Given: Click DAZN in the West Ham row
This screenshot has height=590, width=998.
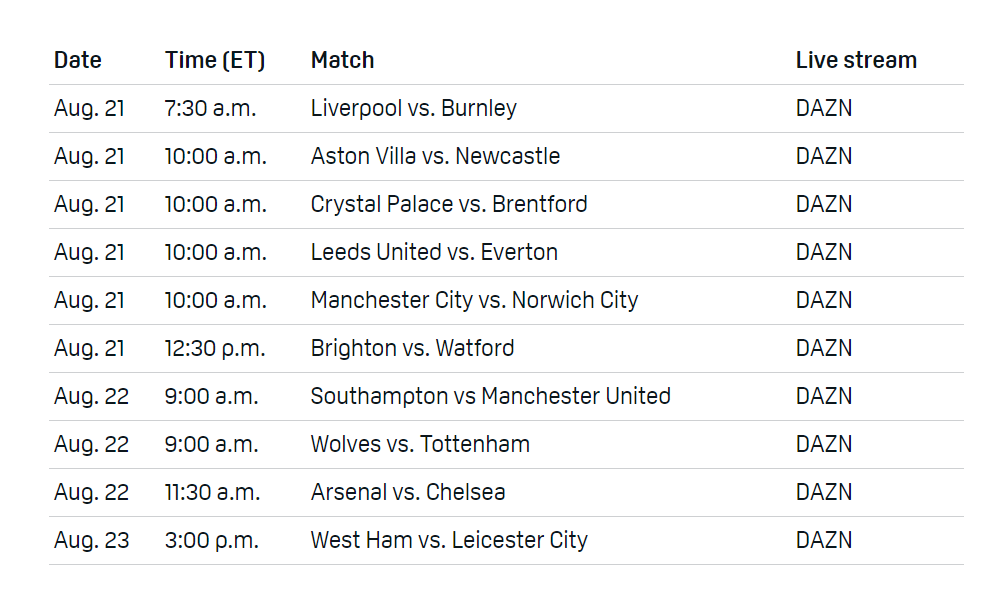Looking at the screenshot, I should click(824, 540).
